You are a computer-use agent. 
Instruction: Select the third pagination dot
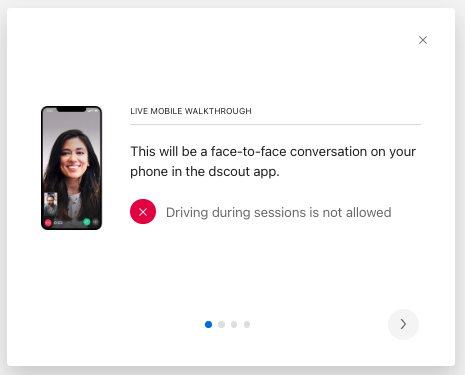[234, 324]
